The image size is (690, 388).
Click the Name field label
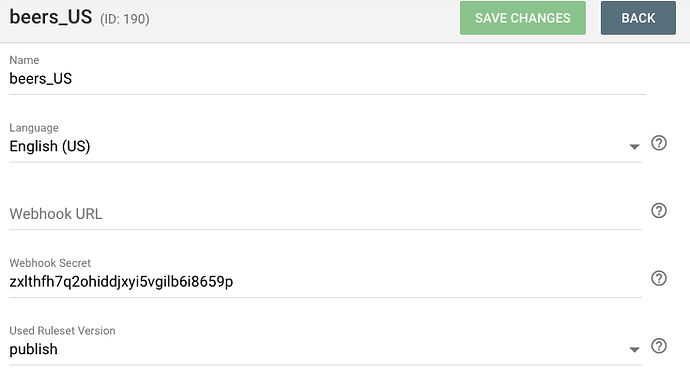pos(24,60)
